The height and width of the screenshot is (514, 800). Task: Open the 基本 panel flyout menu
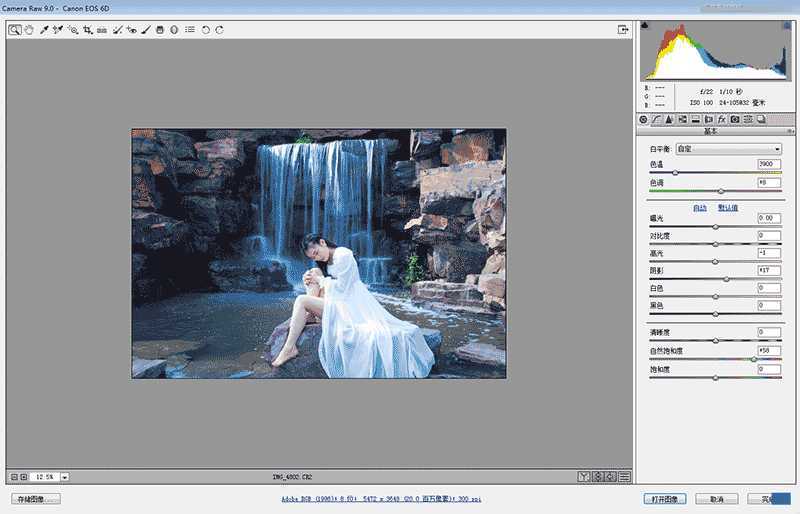790,131
